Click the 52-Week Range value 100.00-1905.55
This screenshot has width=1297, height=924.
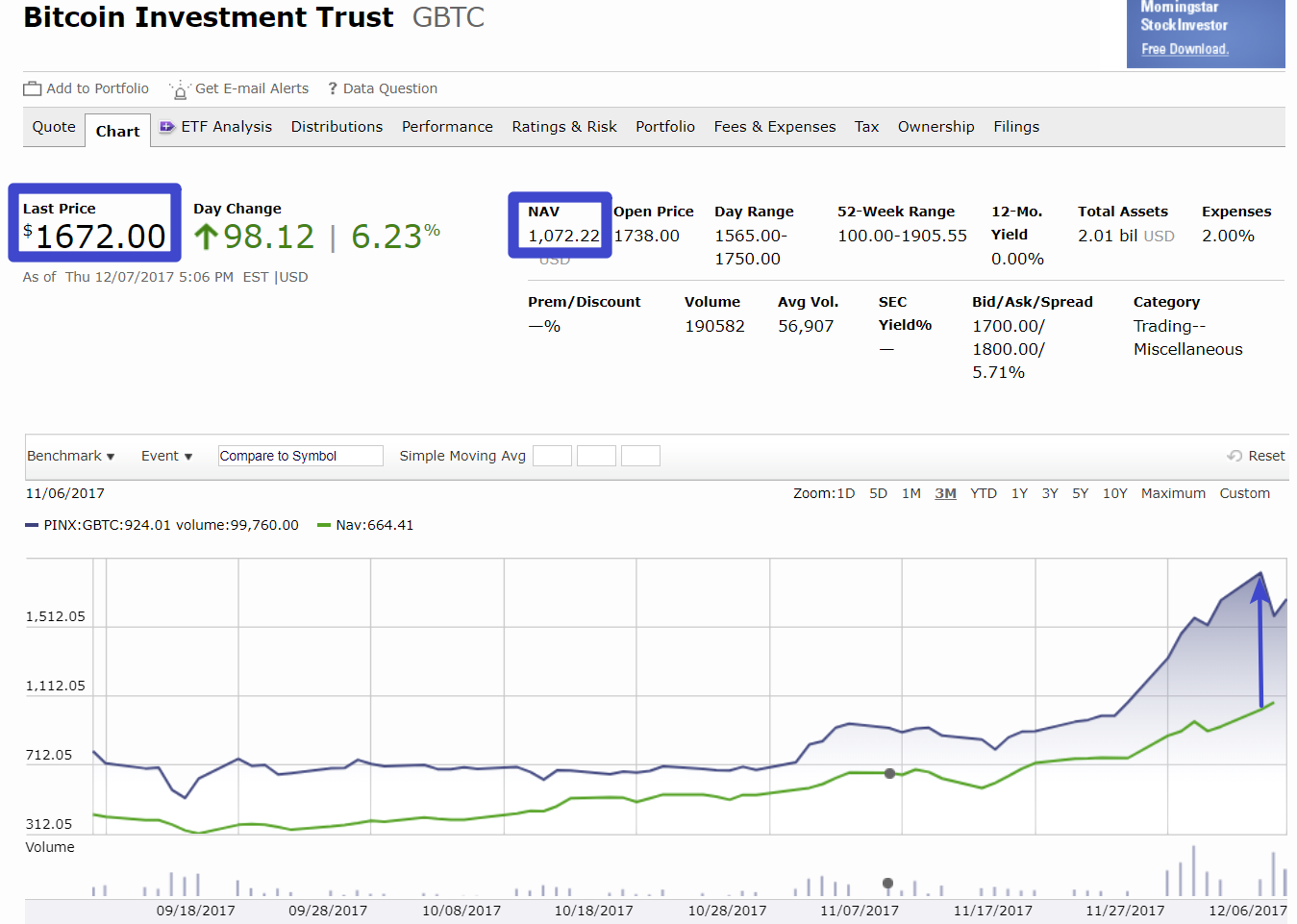(902, 236)
